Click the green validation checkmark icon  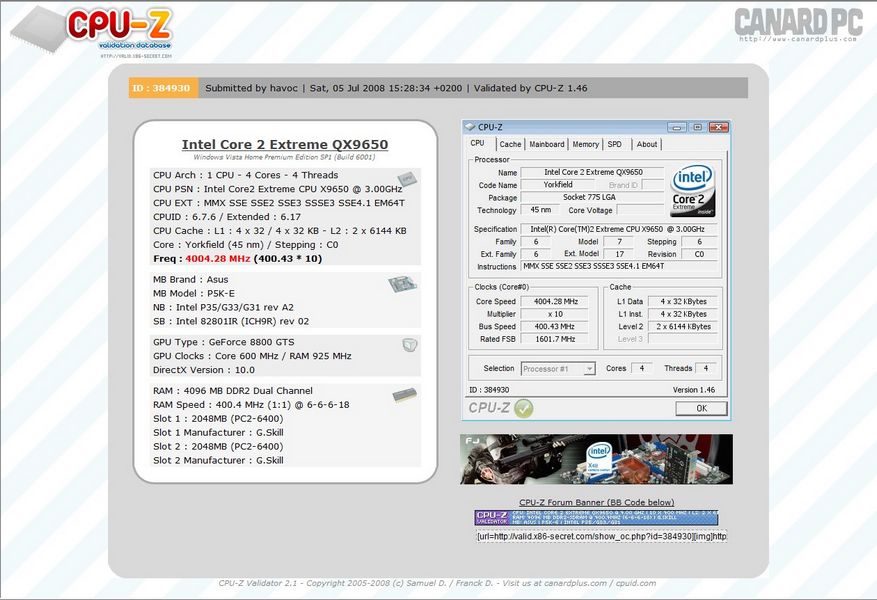[524, 408]
